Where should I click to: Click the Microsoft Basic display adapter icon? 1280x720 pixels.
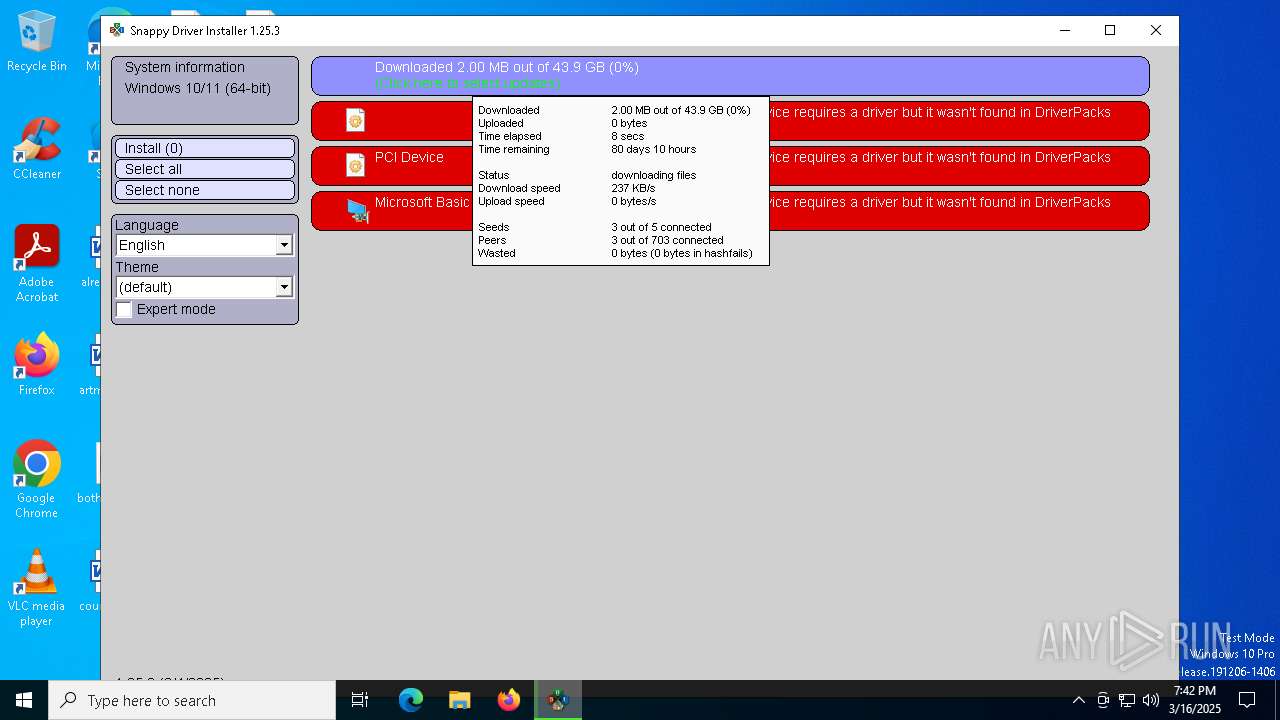(357, 210)
